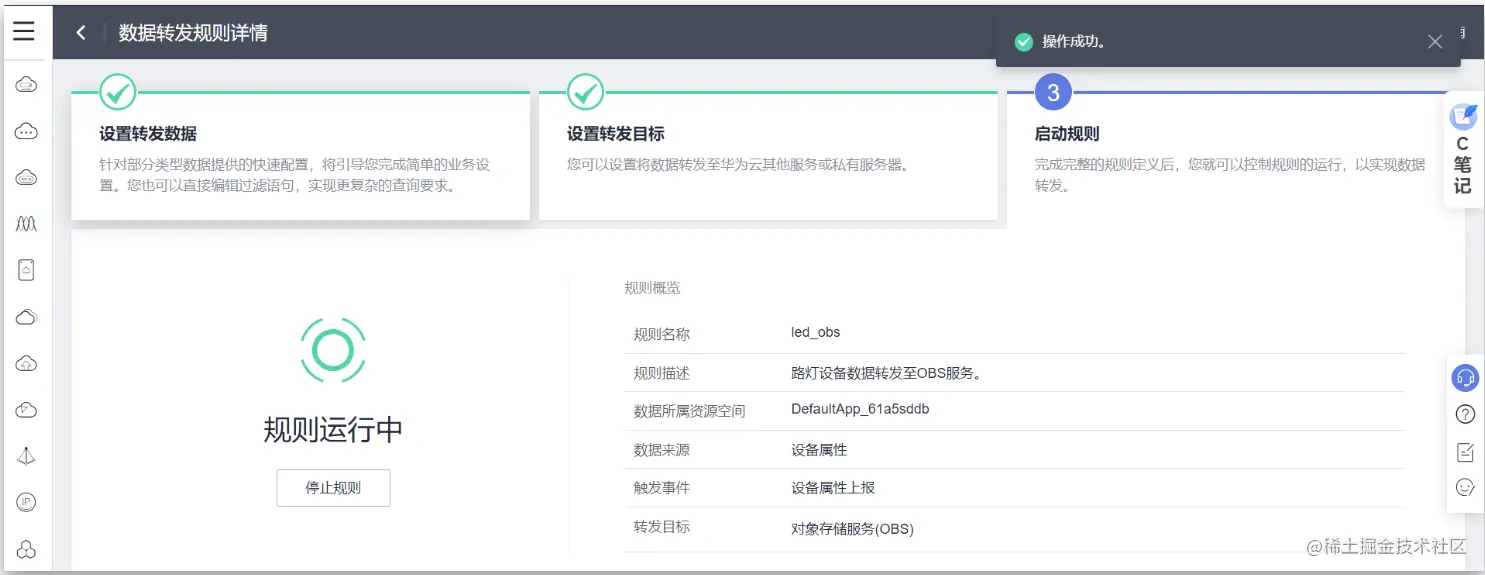Click the step 3 number circle

click(x=1053, y=93)
